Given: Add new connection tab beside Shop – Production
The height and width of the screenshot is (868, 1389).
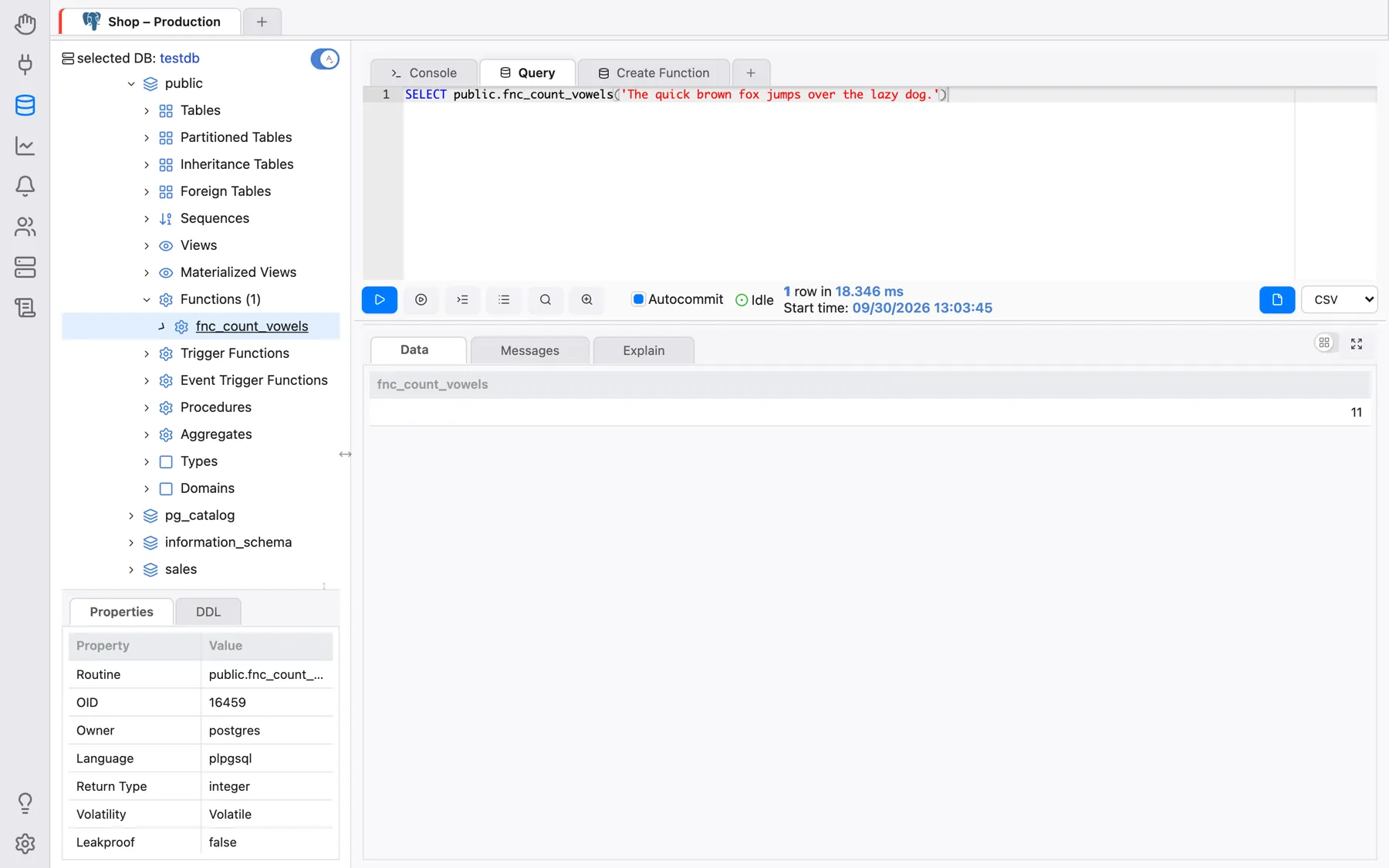Looking at the screenshot, I should [x=262, y=22].
